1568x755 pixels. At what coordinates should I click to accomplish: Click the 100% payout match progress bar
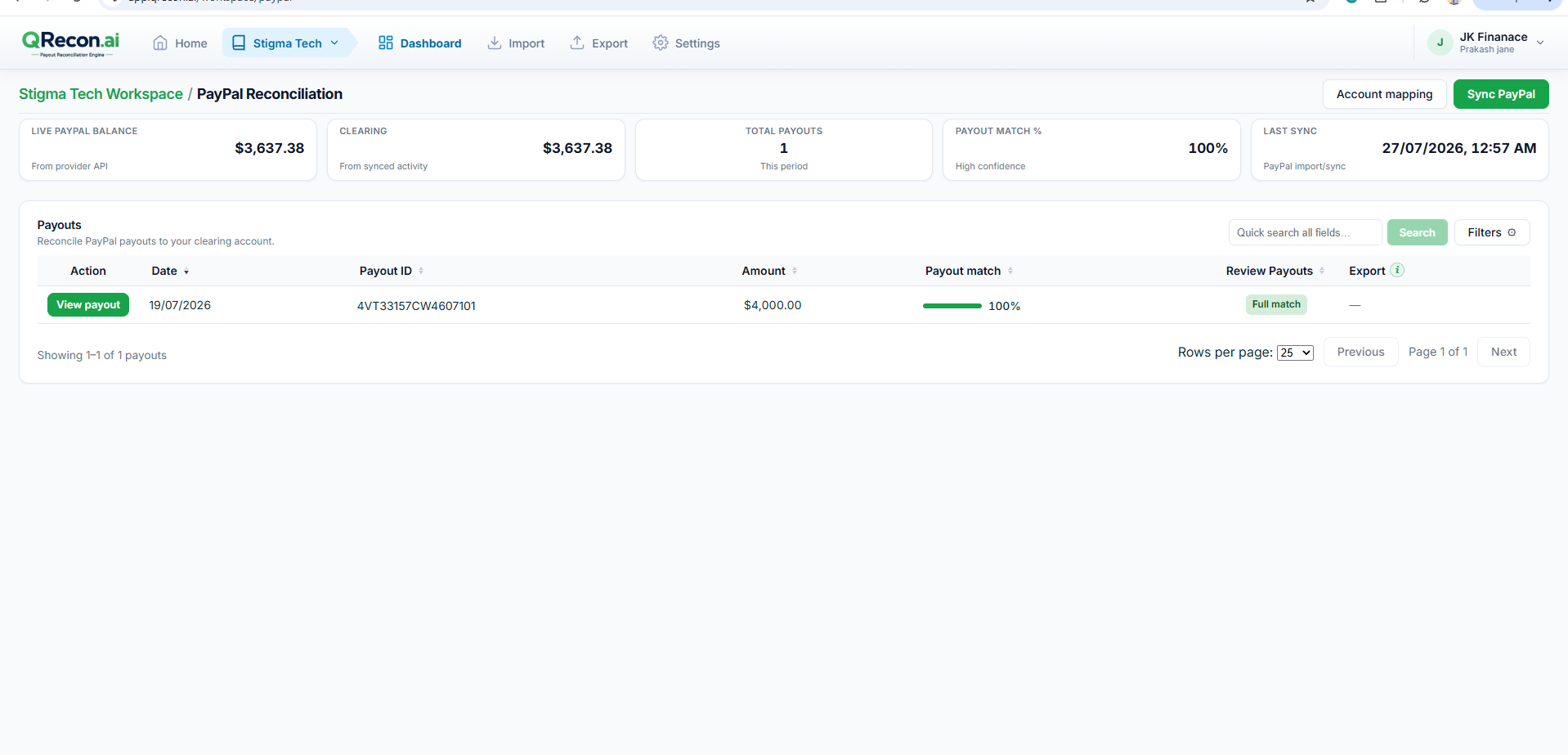coord(952,306)
